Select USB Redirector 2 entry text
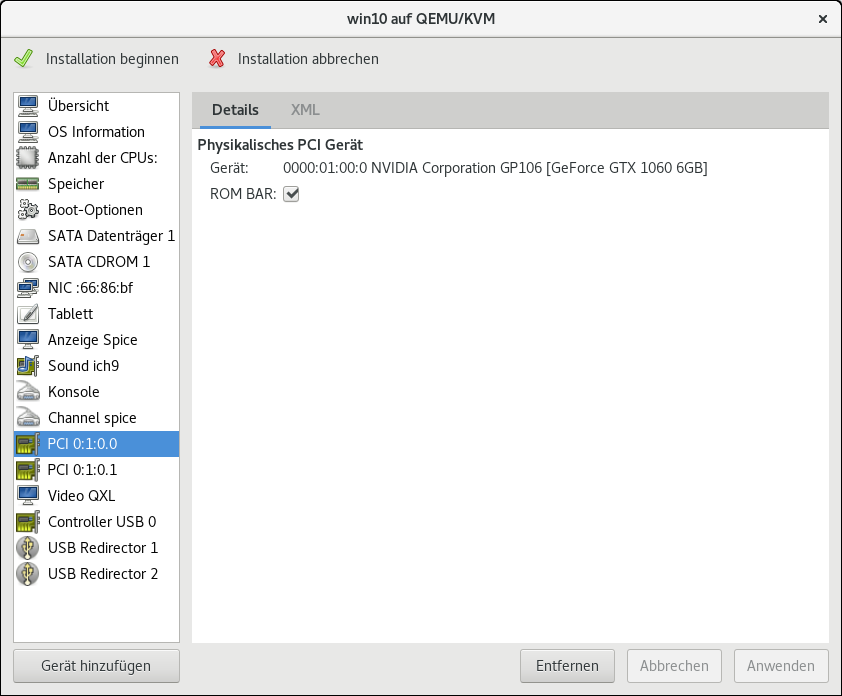This screenshot has width=842, height=696. (103, 574)
